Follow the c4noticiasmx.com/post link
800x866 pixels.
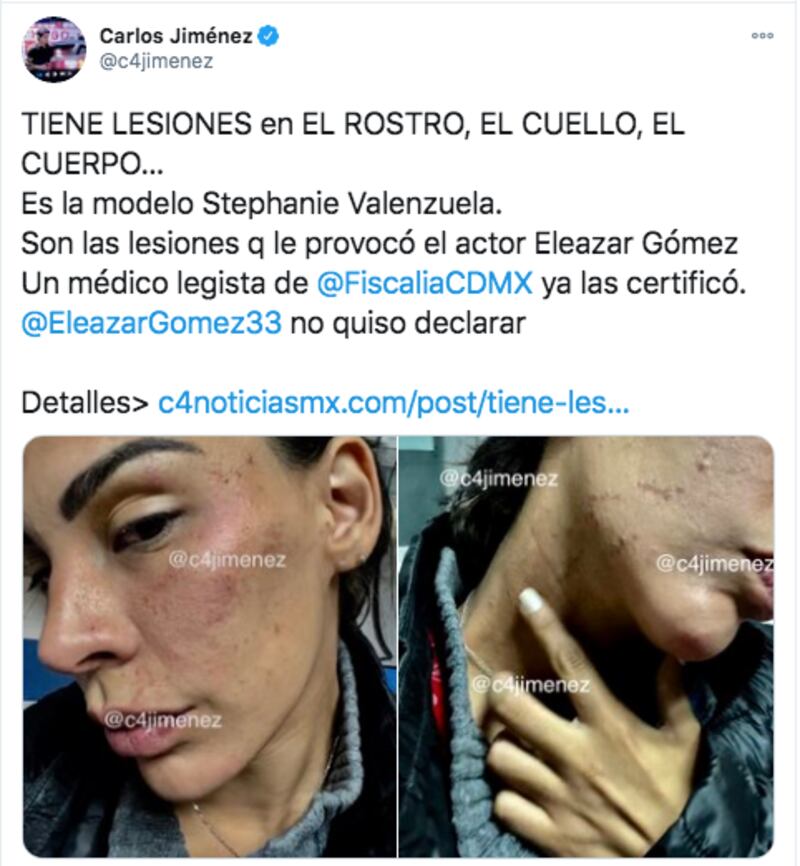(x=393, y=403)
